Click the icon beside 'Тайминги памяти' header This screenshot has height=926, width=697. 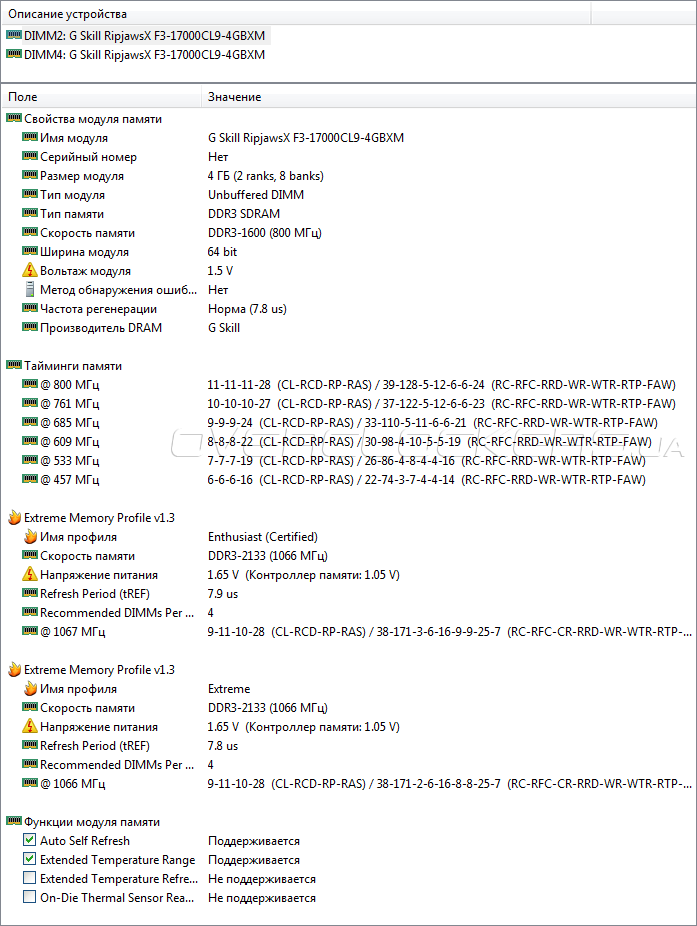(14, 365)
